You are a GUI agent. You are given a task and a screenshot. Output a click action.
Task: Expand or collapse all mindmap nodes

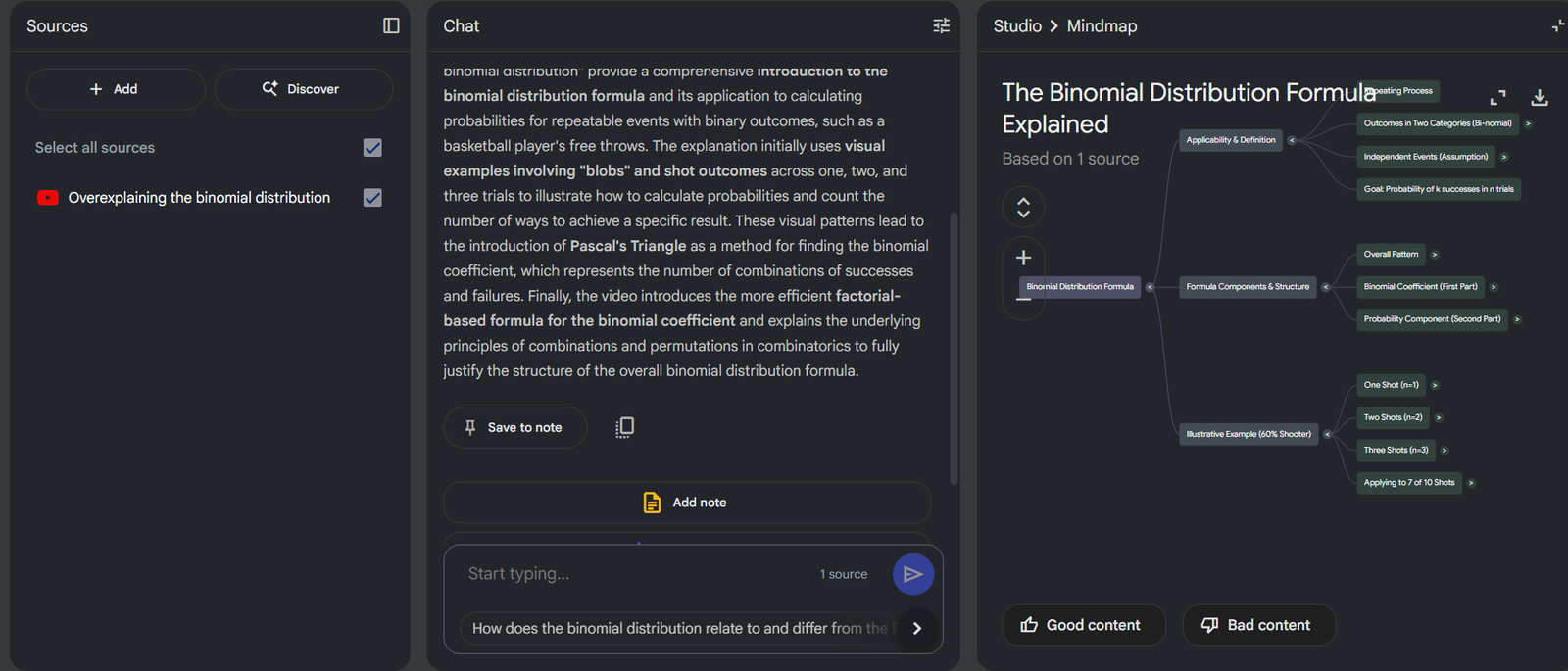(1023, 207)
